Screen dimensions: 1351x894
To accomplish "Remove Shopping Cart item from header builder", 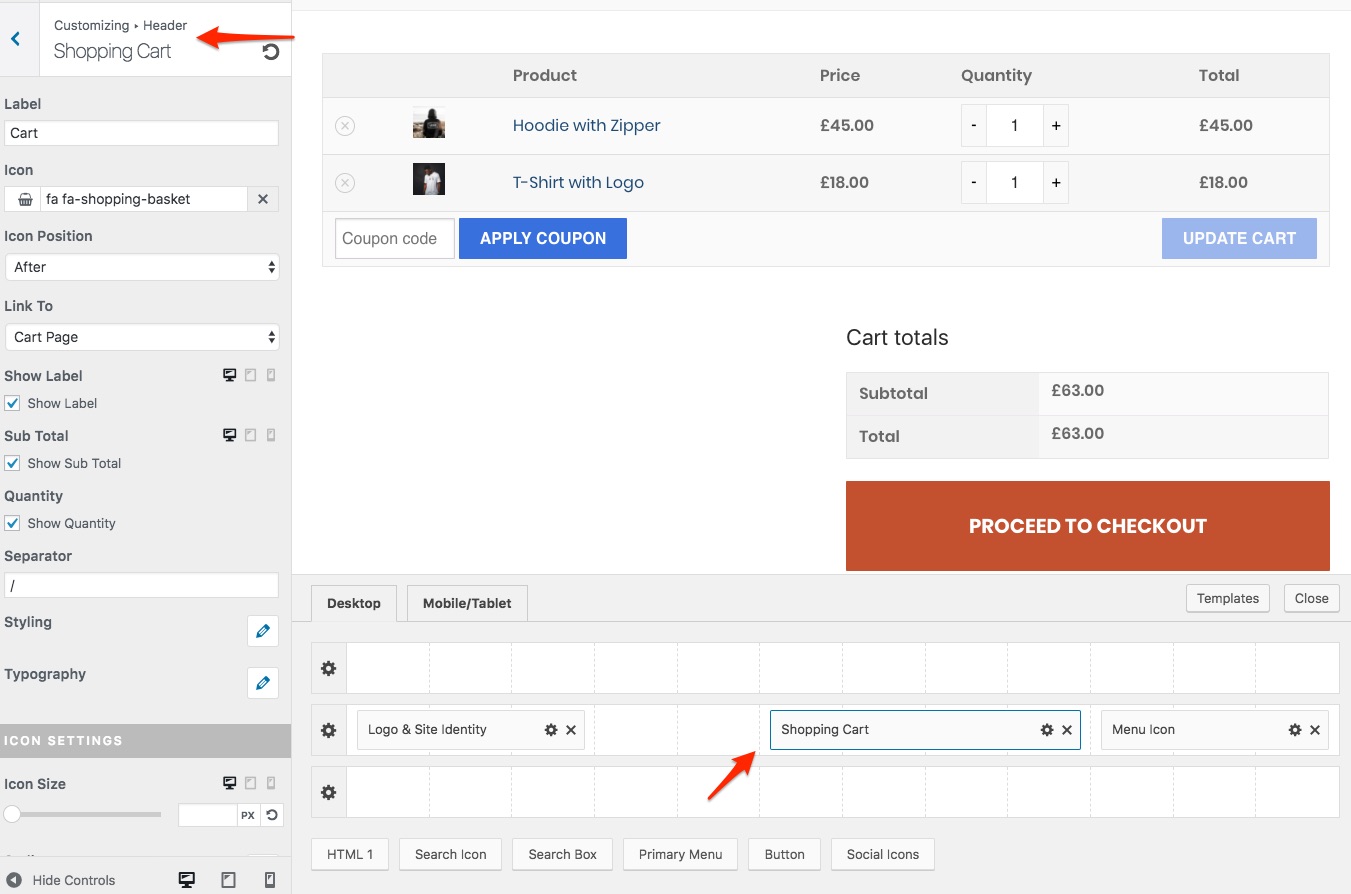I will (1067, 730).
